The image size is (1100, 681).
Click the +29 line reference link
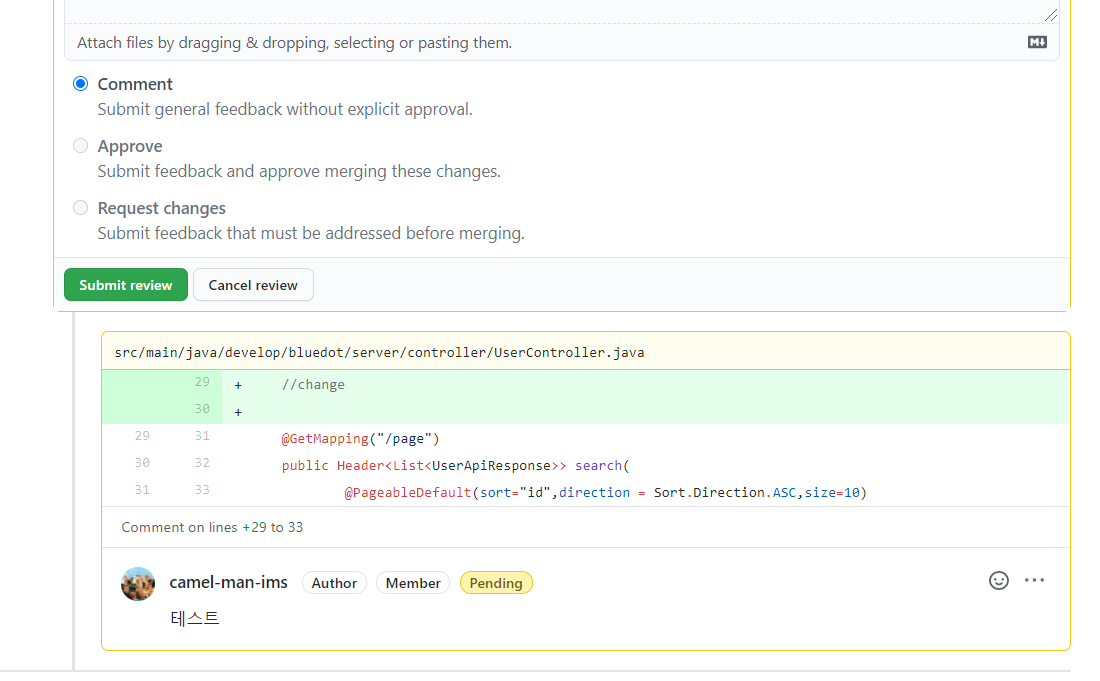tap(250, 526)
